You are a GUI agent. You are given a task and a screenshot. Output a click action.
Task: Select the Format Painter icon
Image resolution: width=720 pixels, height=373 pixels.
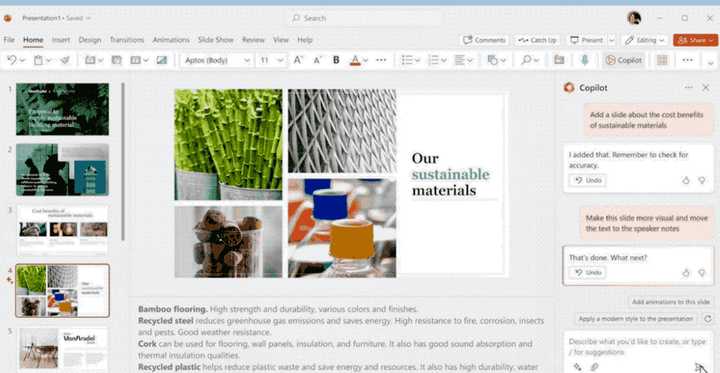pyautogui.click(x=65, y=60)
